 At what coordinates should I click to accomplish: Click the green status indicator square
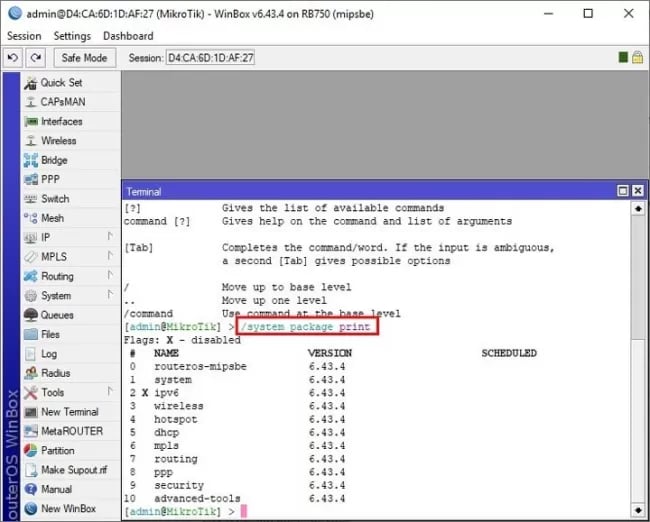(x=623, y=57)
